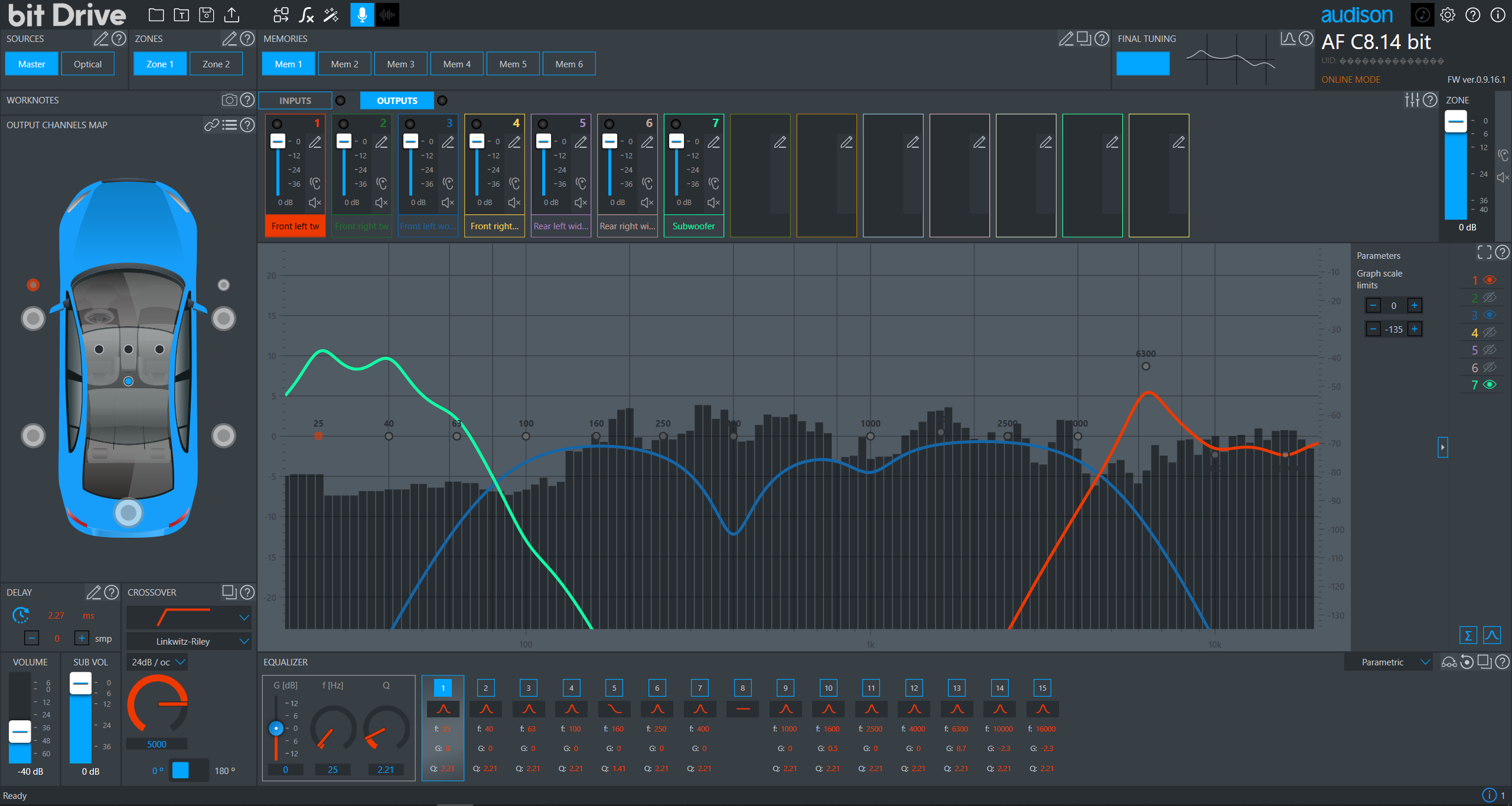This screenshot has width=1512, height=806.
Task: Decrease graph lower limit -135 minus
Action: (1373, 329)
